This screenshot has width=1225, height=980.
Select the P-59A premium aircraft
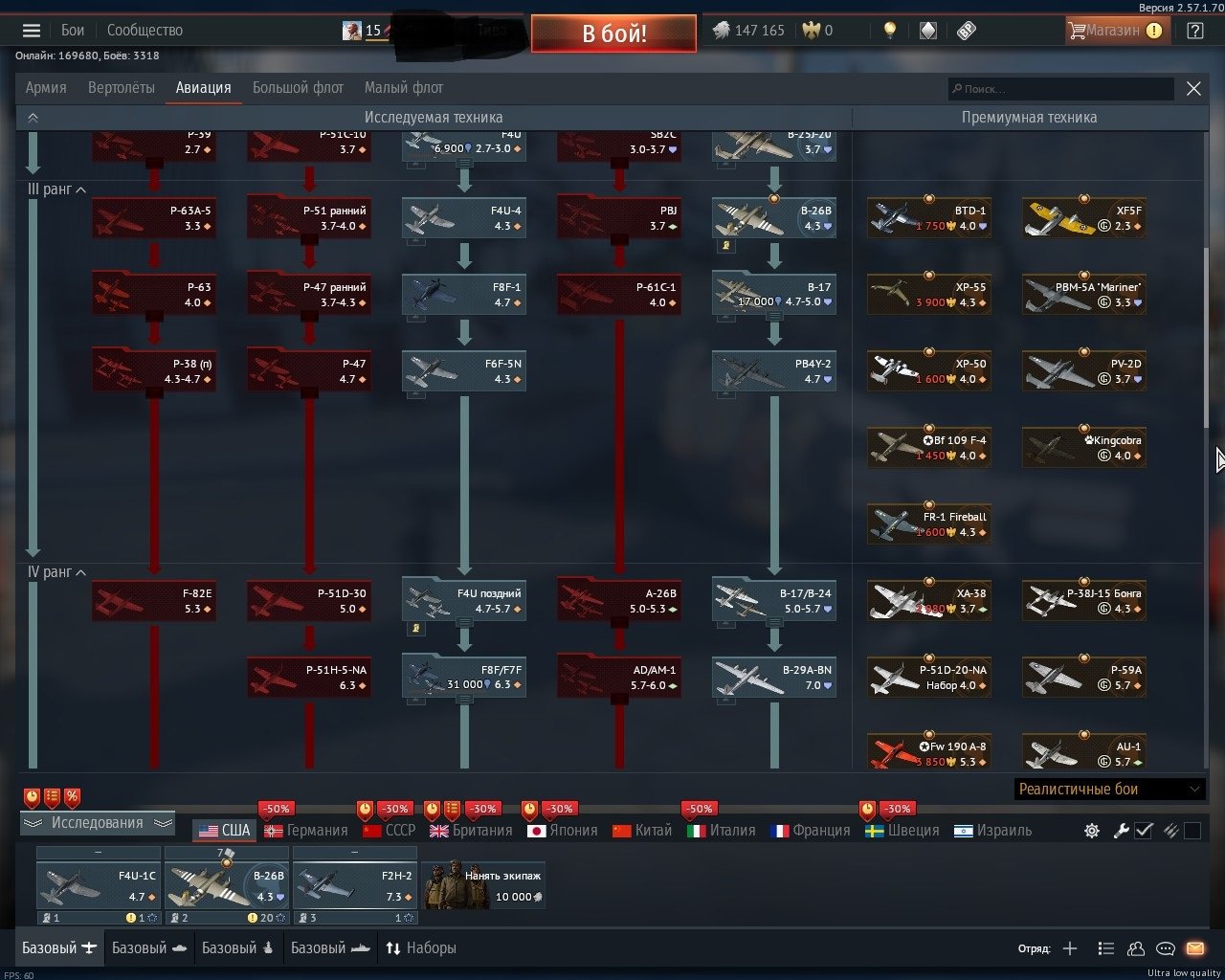click(1084, 678)
